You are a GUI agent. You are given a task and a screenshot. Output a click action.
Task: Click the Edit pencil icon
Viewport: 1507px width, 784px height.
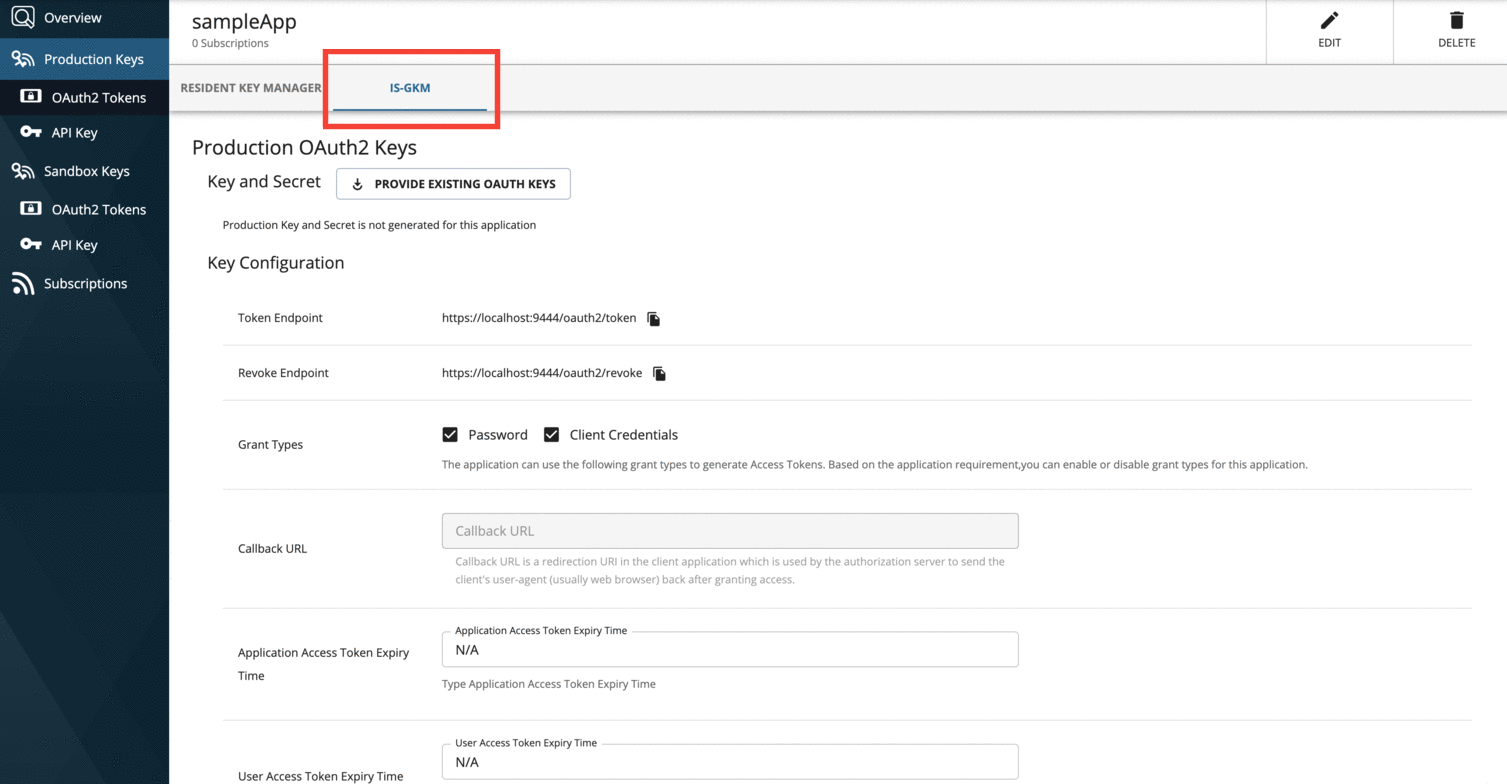tap(1329, 21)
